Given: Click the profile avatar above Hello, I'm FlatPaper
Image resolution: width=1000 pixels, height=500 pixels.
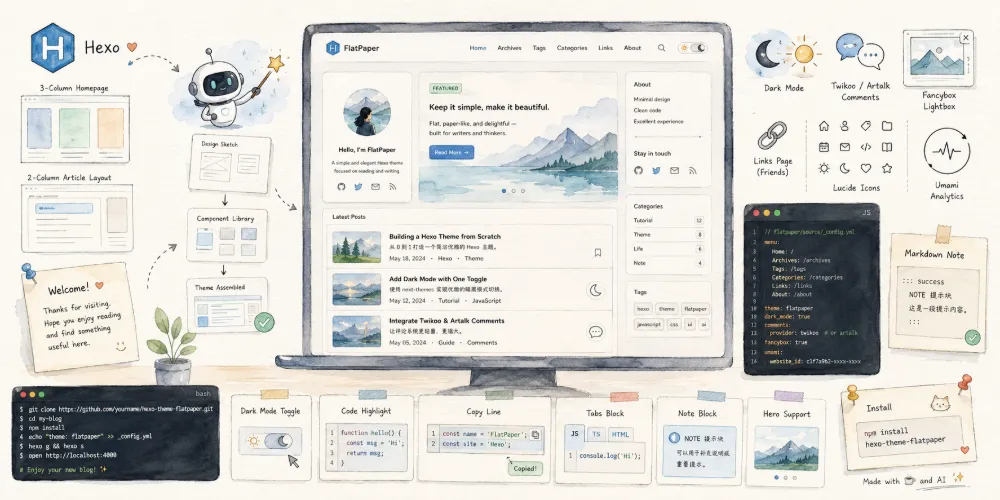Looking at the screenshot, I should click(367, 112).
